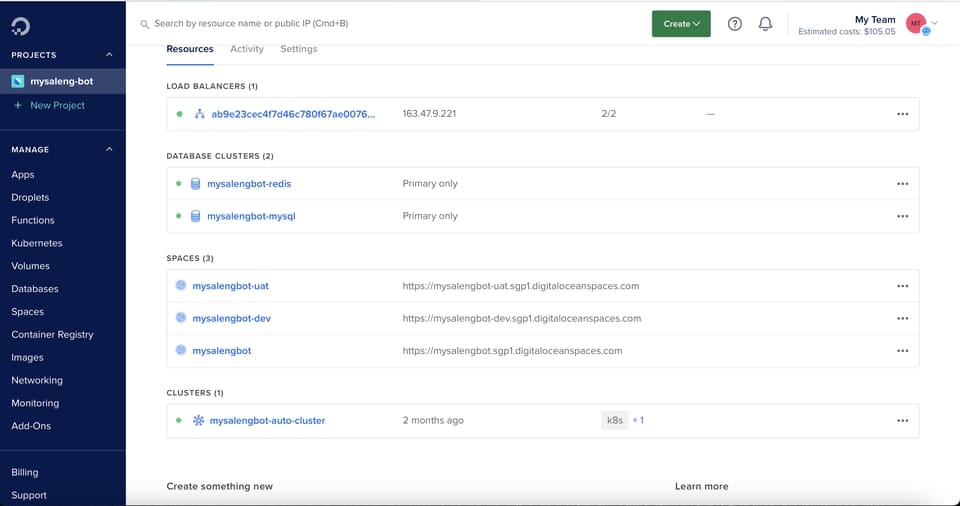Image resolution: width=960 pixels, height=506 pixels.
Task: Collapse the PROJECTS sidebar section
Action: click(x=109, y=55)
